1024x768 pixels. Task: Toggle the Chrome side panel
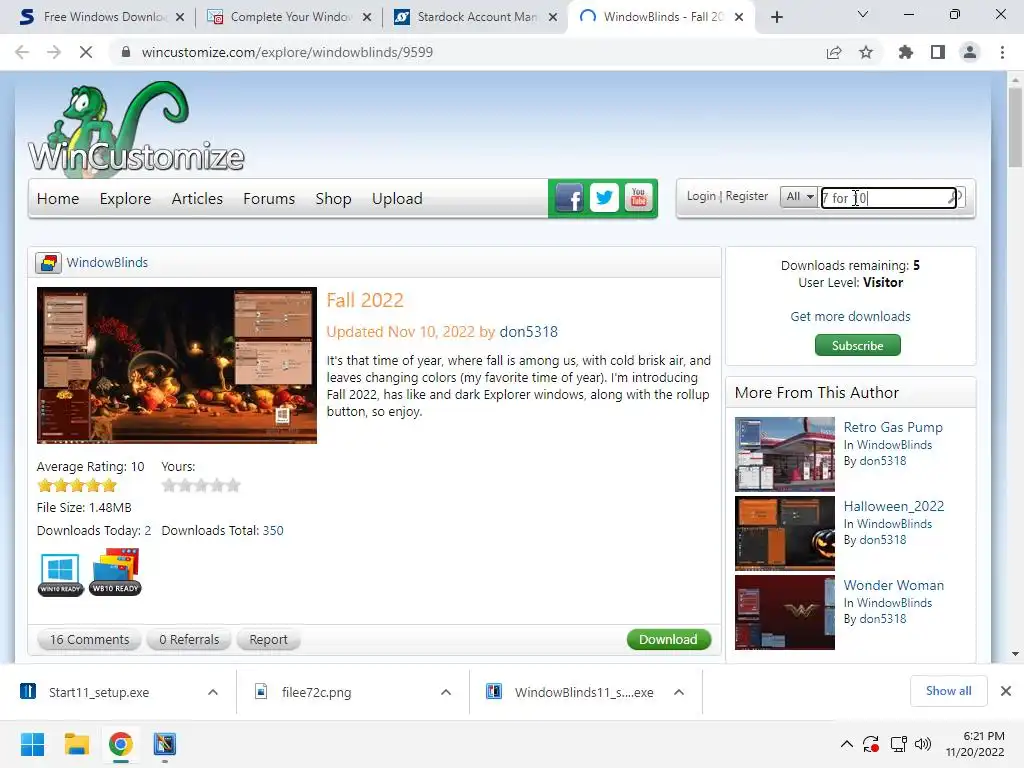click(x=938, y=52)
